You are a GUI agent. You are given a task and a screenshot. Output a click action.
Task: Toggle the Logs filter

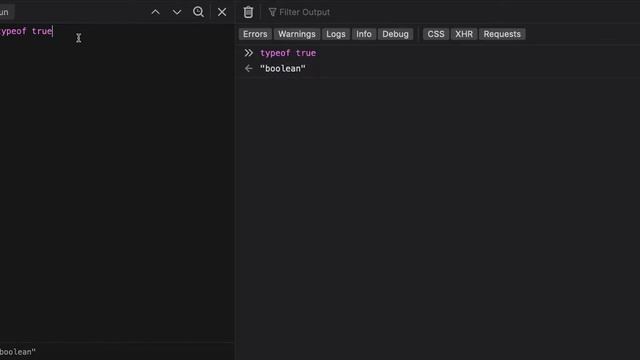(x=336, y=34)
